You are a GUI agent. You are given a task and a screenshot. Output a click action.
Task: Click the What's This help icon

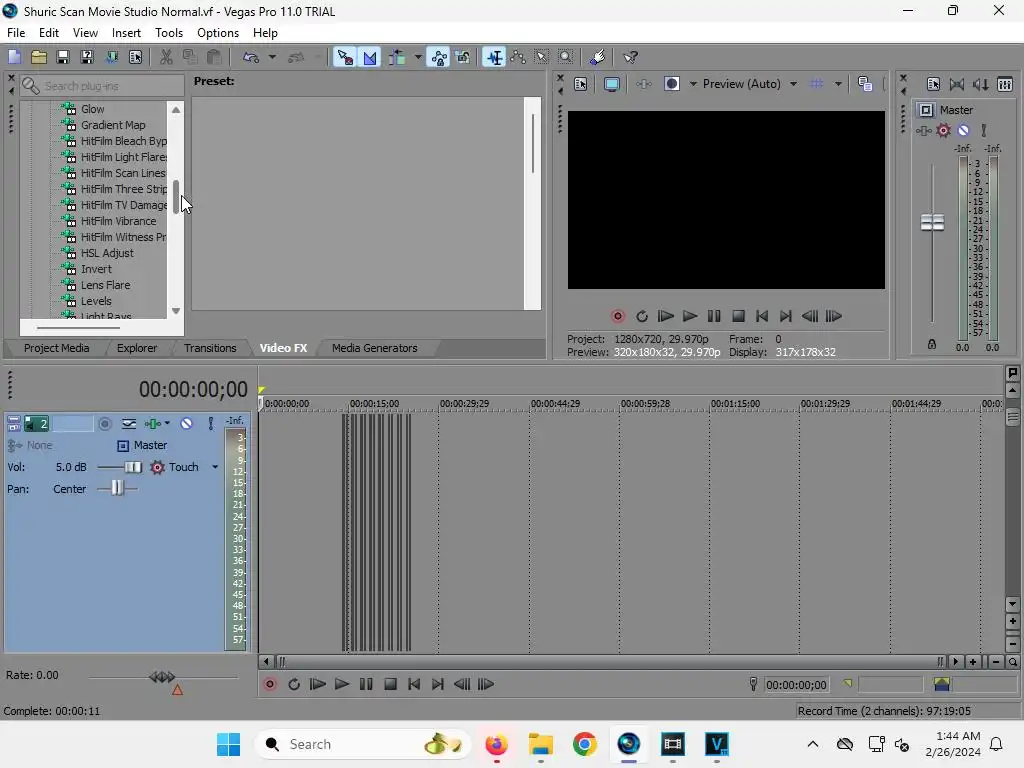[630, 57]
